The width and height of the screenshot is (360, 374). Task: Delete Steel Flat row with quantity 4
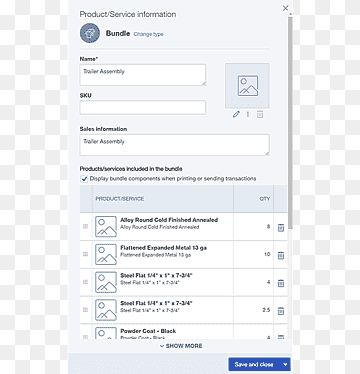tap(281, 283)
